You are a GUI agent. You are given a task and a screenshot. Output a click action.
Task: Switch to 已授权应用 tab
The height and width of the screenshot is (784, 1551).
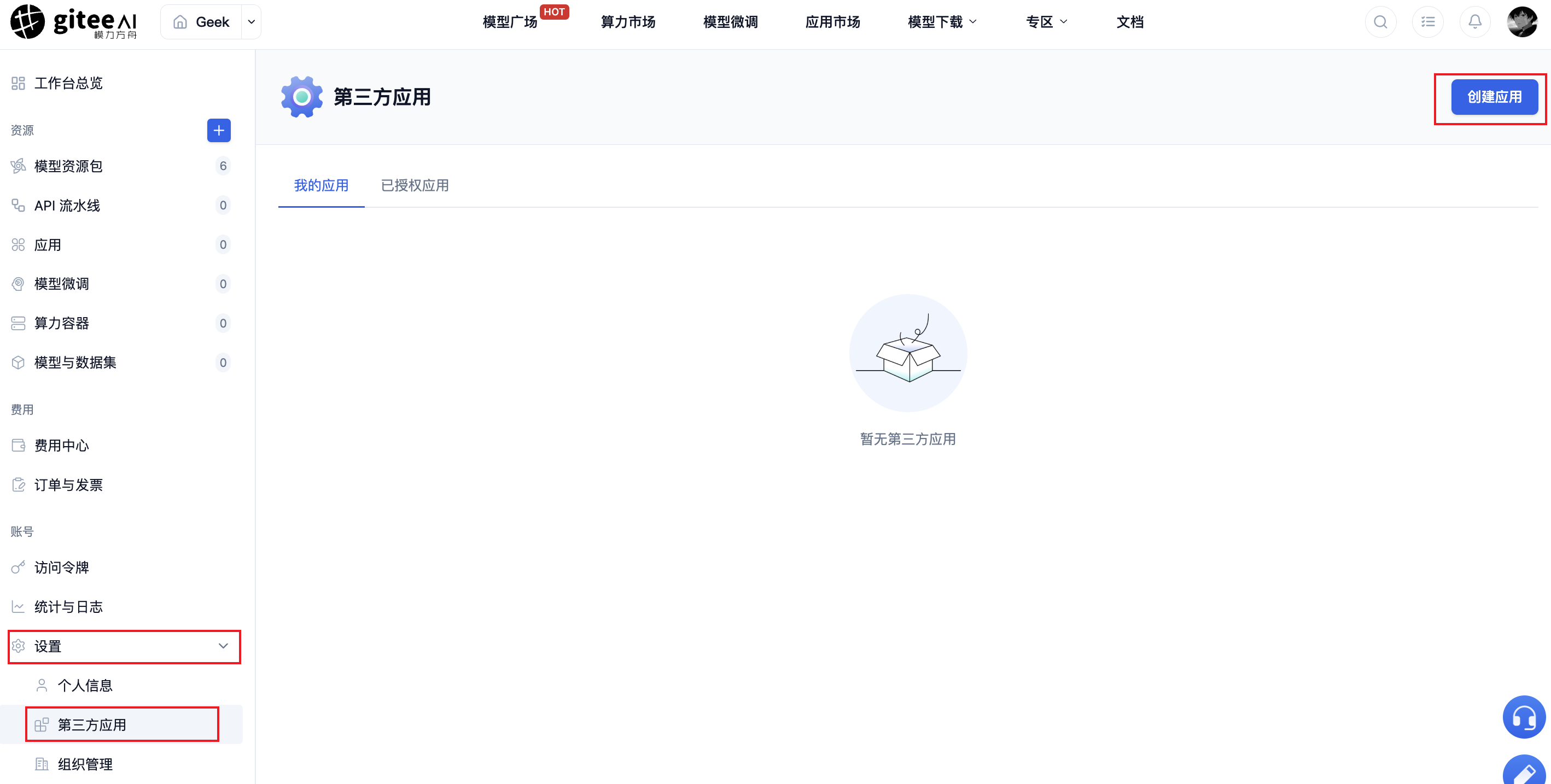click(415, 185)
